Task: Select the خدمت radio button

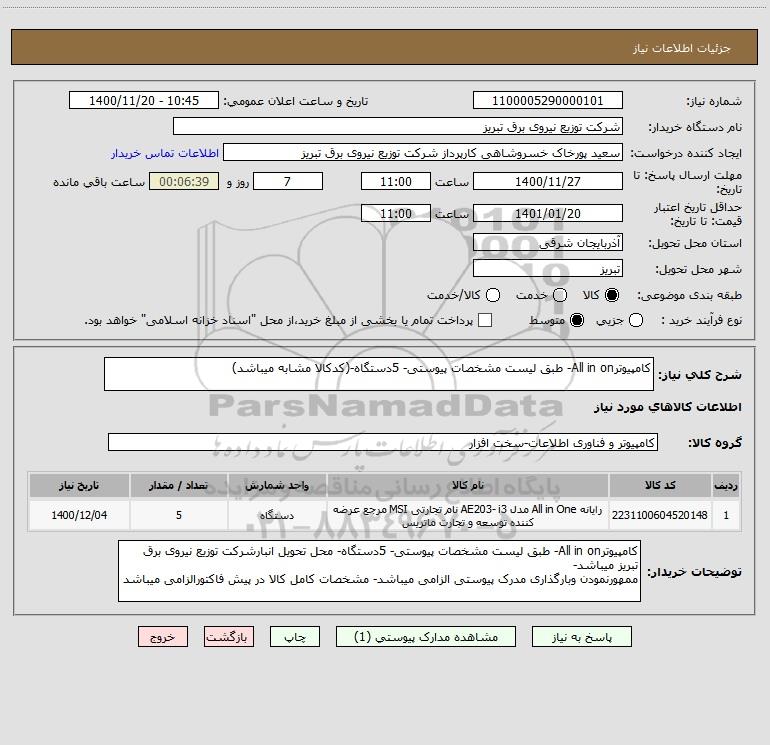Action: click(560, 295)
